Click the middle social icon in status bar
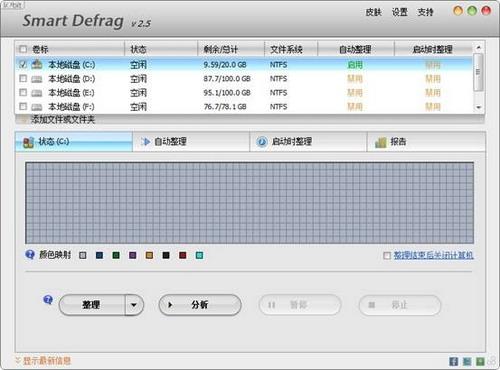The height and width of the screenshot is (370, 500). (467, 361)
